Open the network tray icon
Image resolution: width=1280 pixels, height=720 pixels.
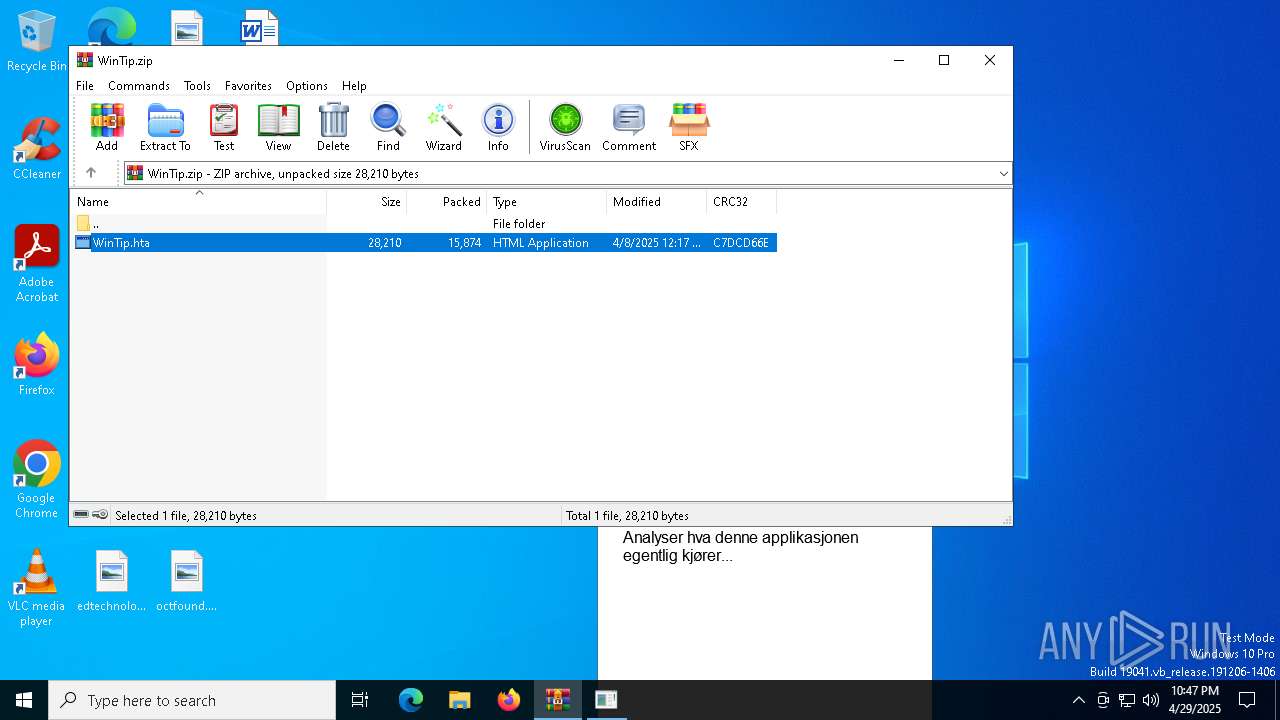pos(1127,700)
